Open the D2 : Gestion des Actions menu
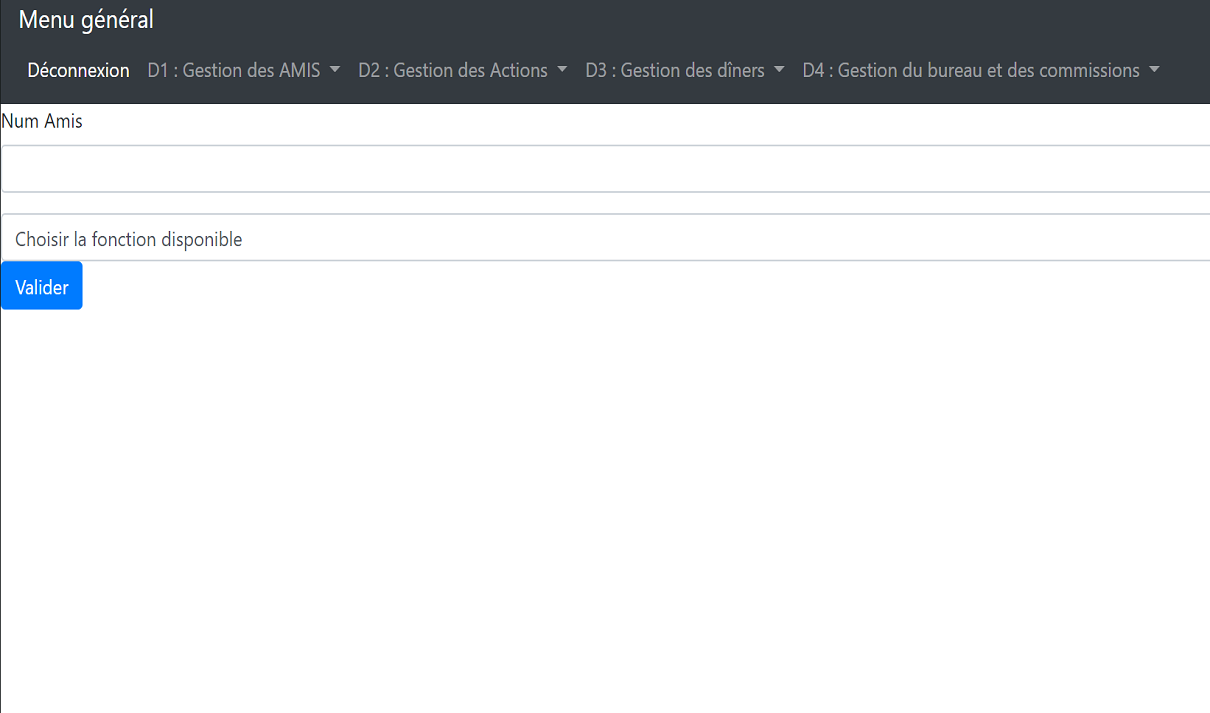 (453, 71)
